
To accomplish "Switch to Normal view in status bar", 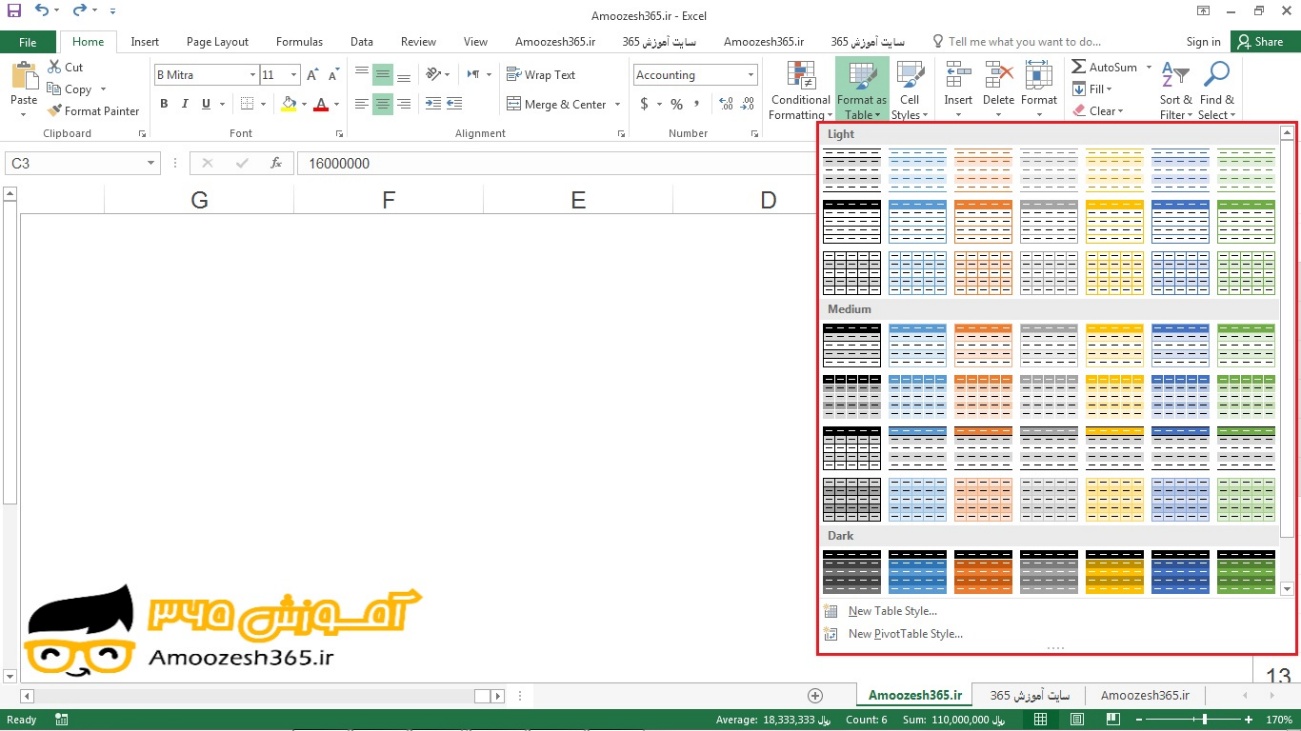I will click(1040, 720).
